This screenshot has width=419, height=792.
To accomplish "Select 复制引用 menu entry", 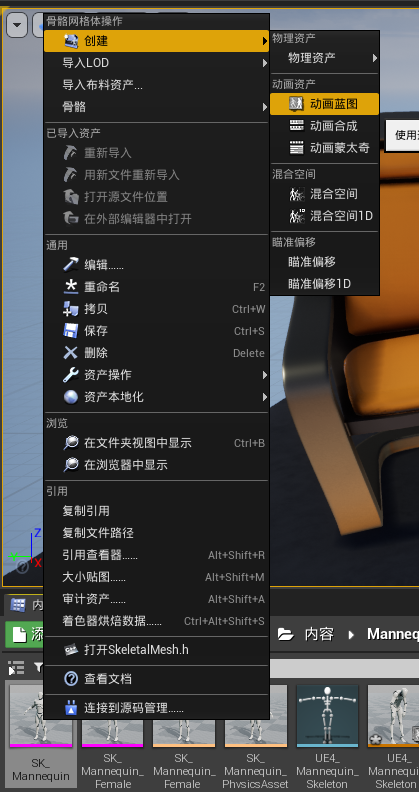I will [156, 511].
